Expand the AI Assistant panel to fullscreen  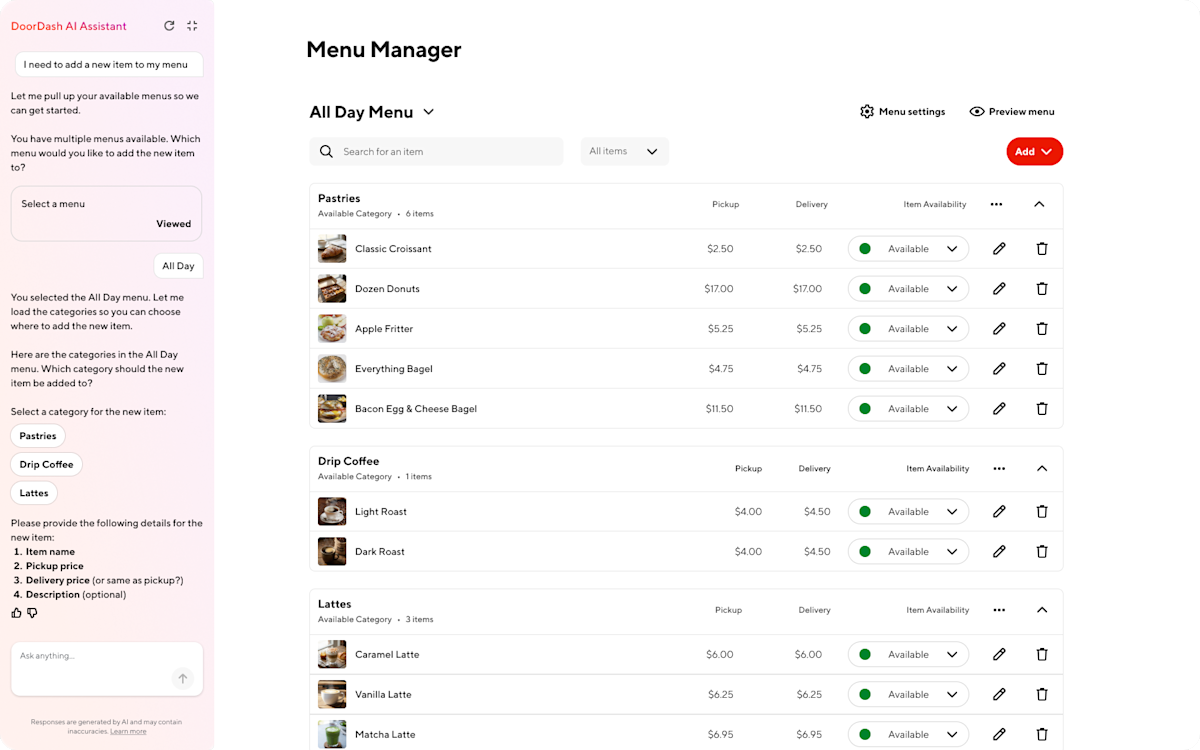click(191, 25)
